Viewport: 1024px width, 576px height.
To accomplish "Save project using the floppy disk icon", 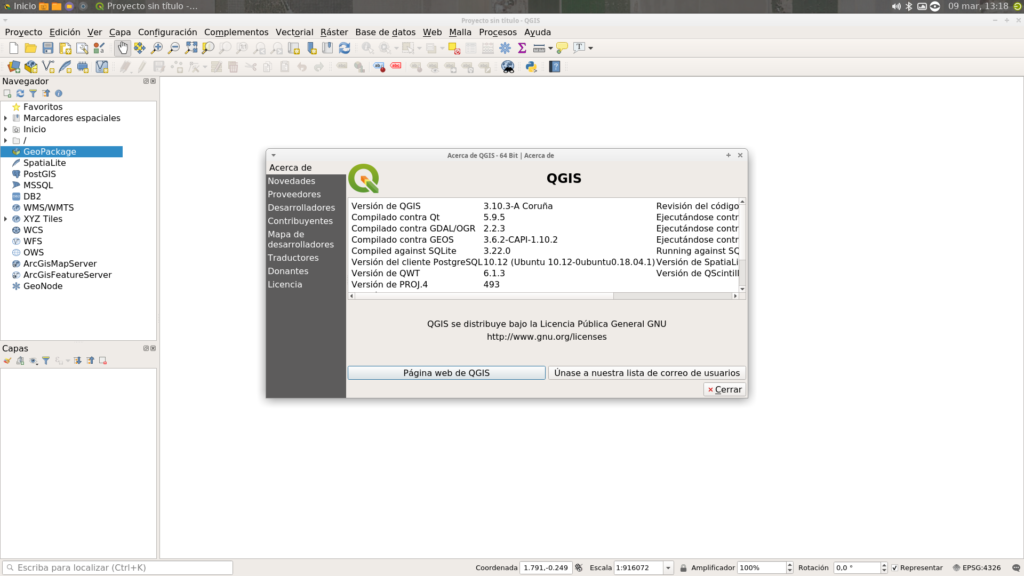I will [x=48, y=48].
